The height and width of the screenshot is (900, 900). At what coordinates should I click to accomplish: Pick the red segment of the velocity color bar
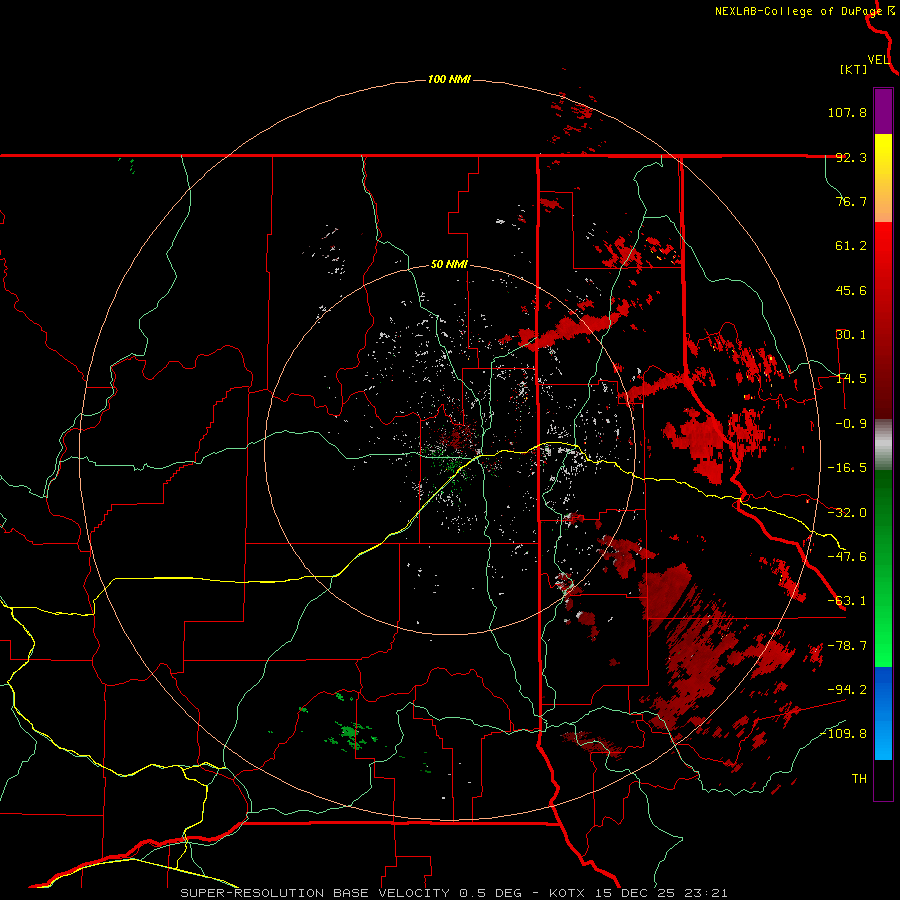(x=883, y=320)
